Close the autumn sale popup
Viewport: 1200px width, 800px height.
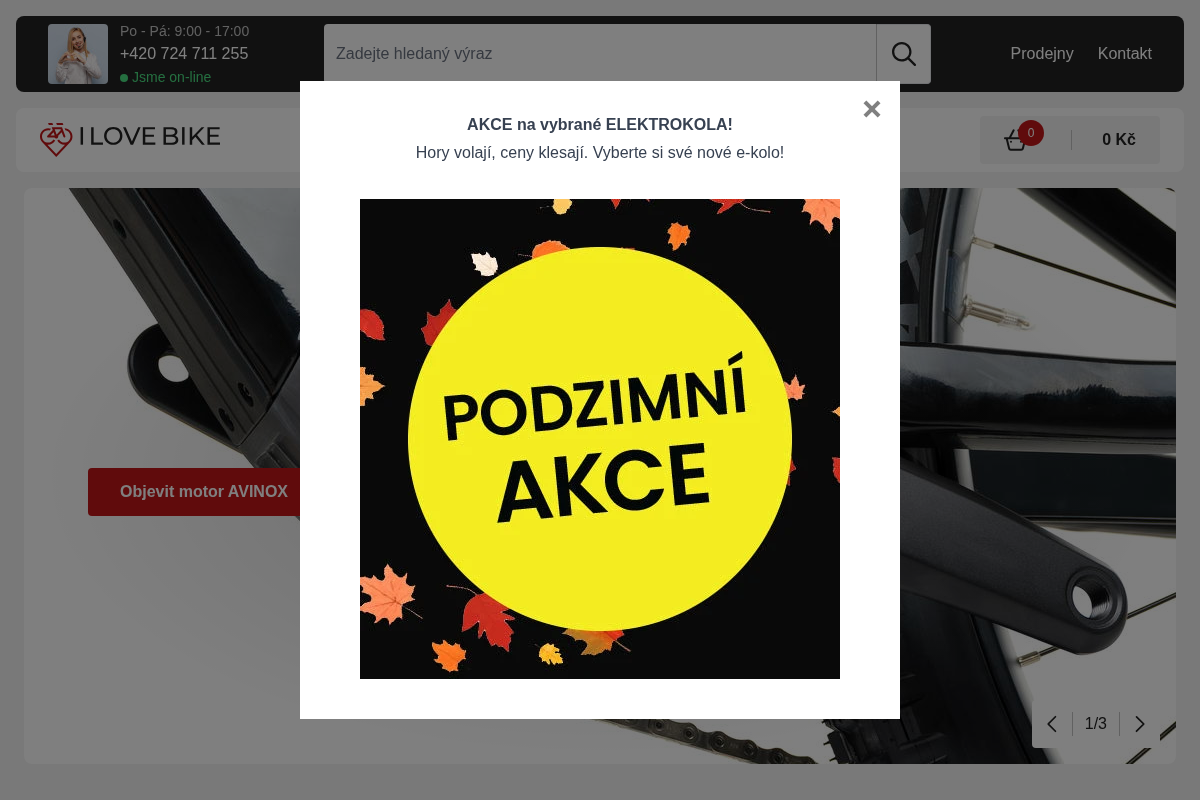point(871,109)
